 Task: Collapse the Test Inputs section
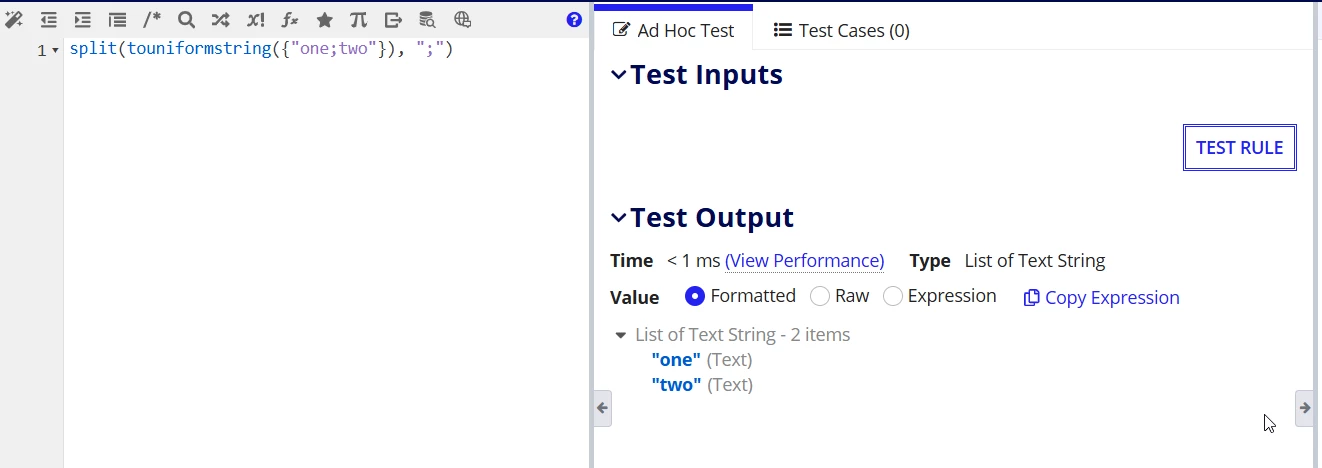coord(619,75)
